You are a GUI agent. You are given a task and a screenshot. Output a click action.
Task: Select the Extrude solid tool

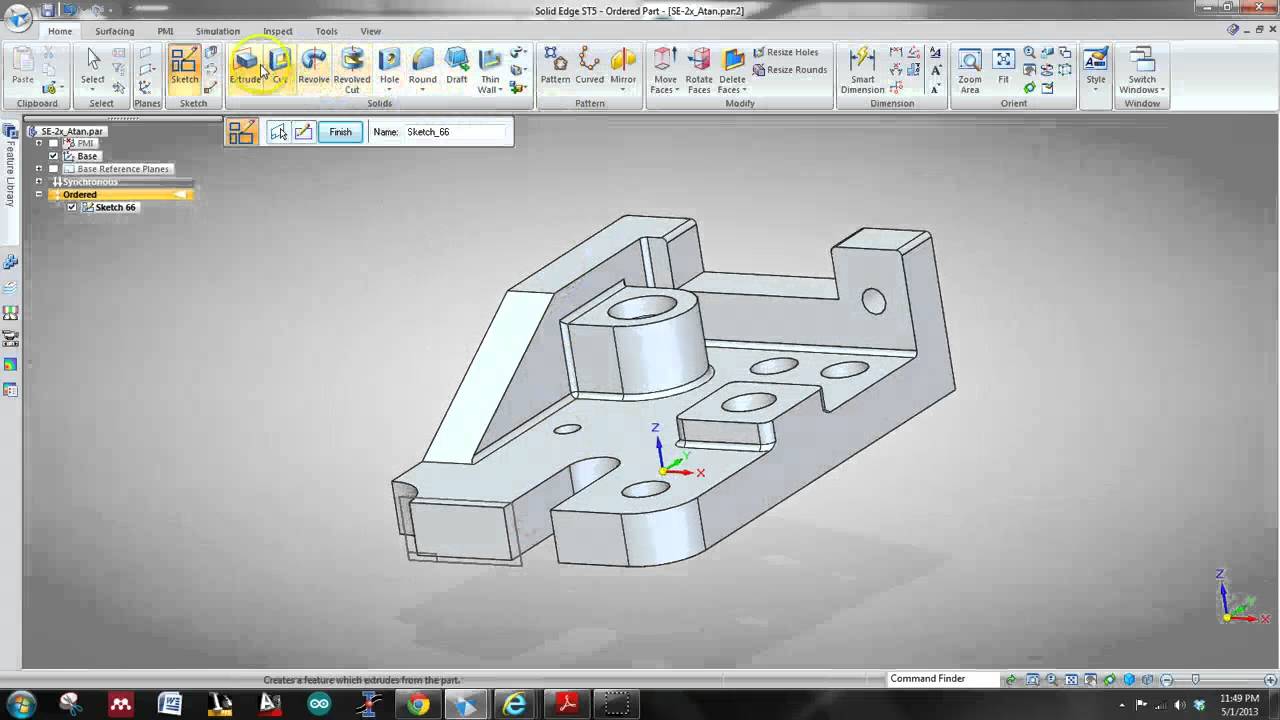(245, 67)
